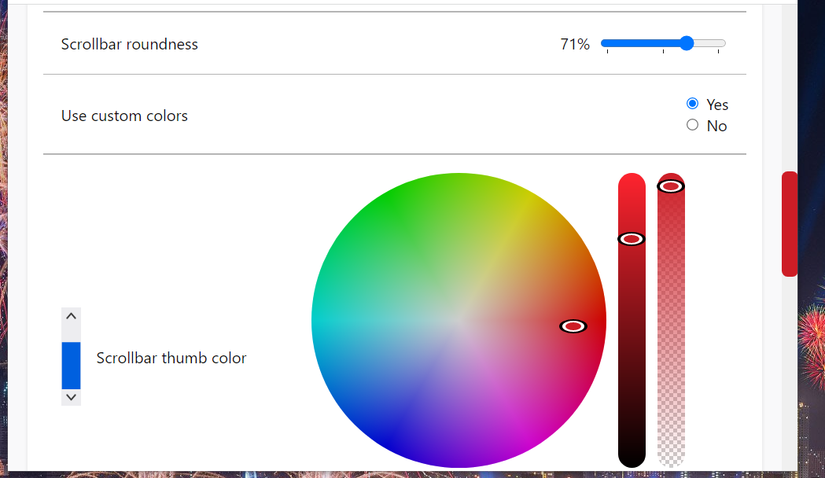
Task: Click the opacity bar's oval handle
Action: coord(671,186)
